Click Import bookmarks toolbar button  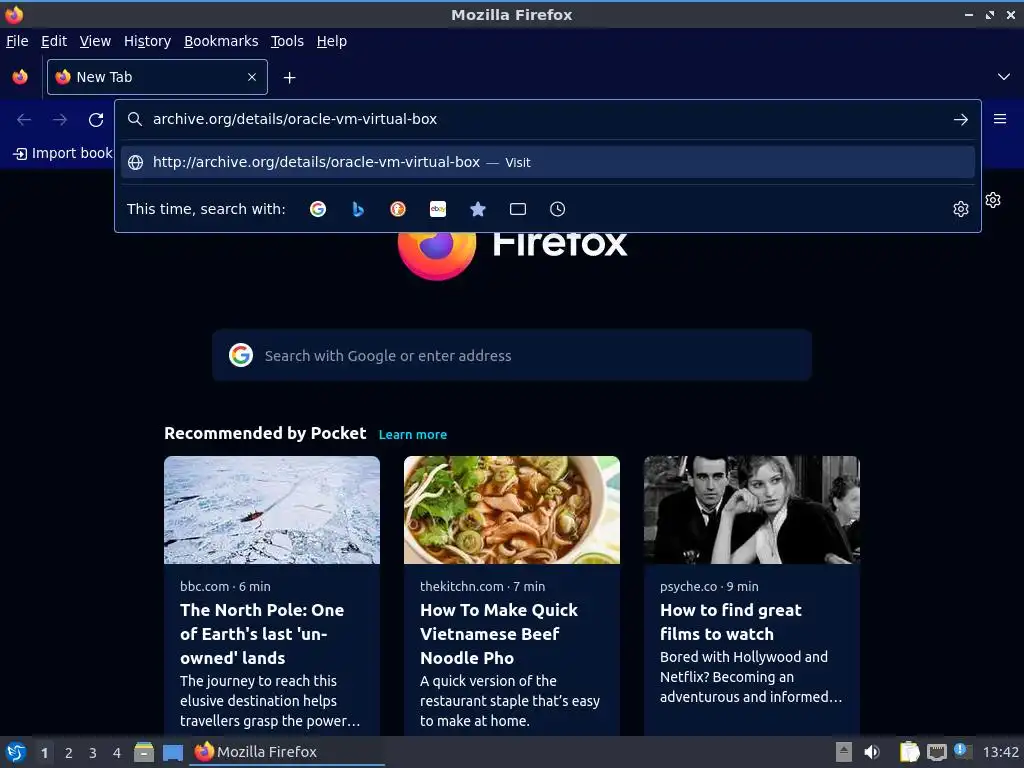coord(63,153)
